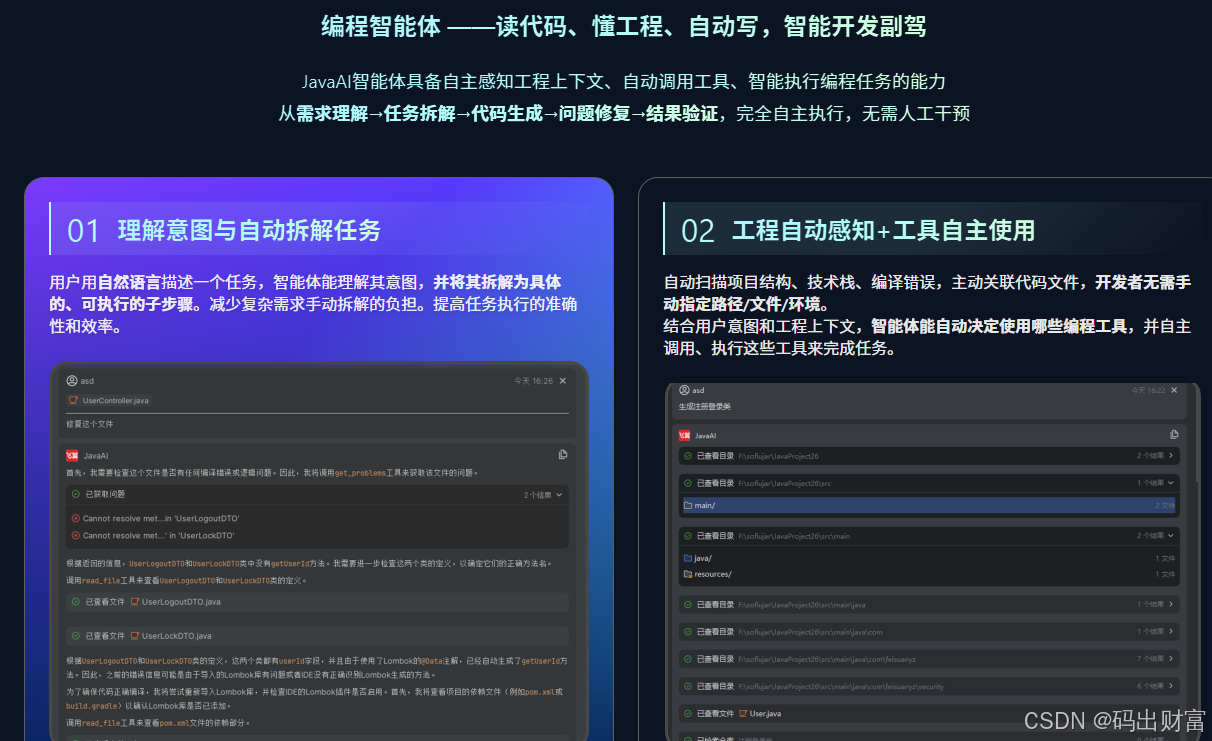Expand 7 results for directory com\feisuanyz
This screenshot has width=1212, height=741.
click(x=1172, y=659)
